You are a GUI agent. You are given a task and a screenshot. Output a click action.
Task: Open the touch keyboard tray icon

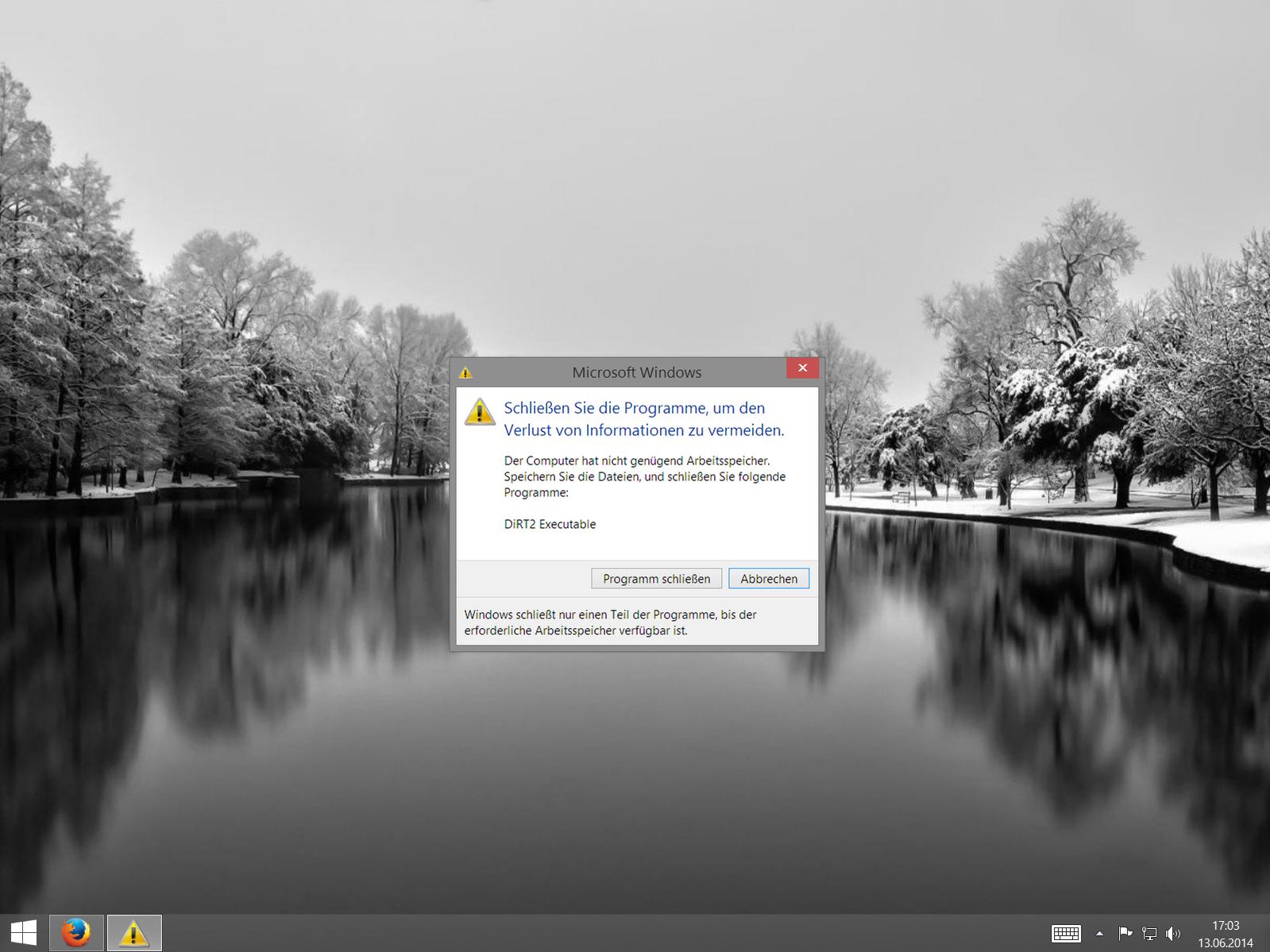(1066, 934)
